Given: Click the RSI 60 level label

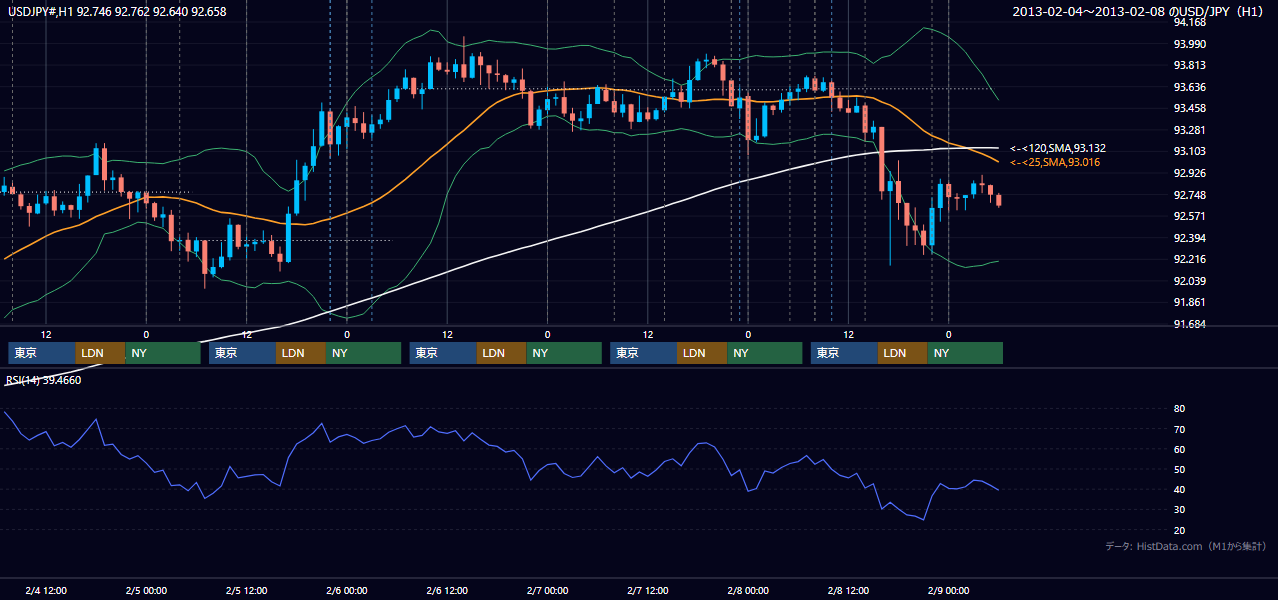Looking at the screenshot, I should (x=1179, y=449).
